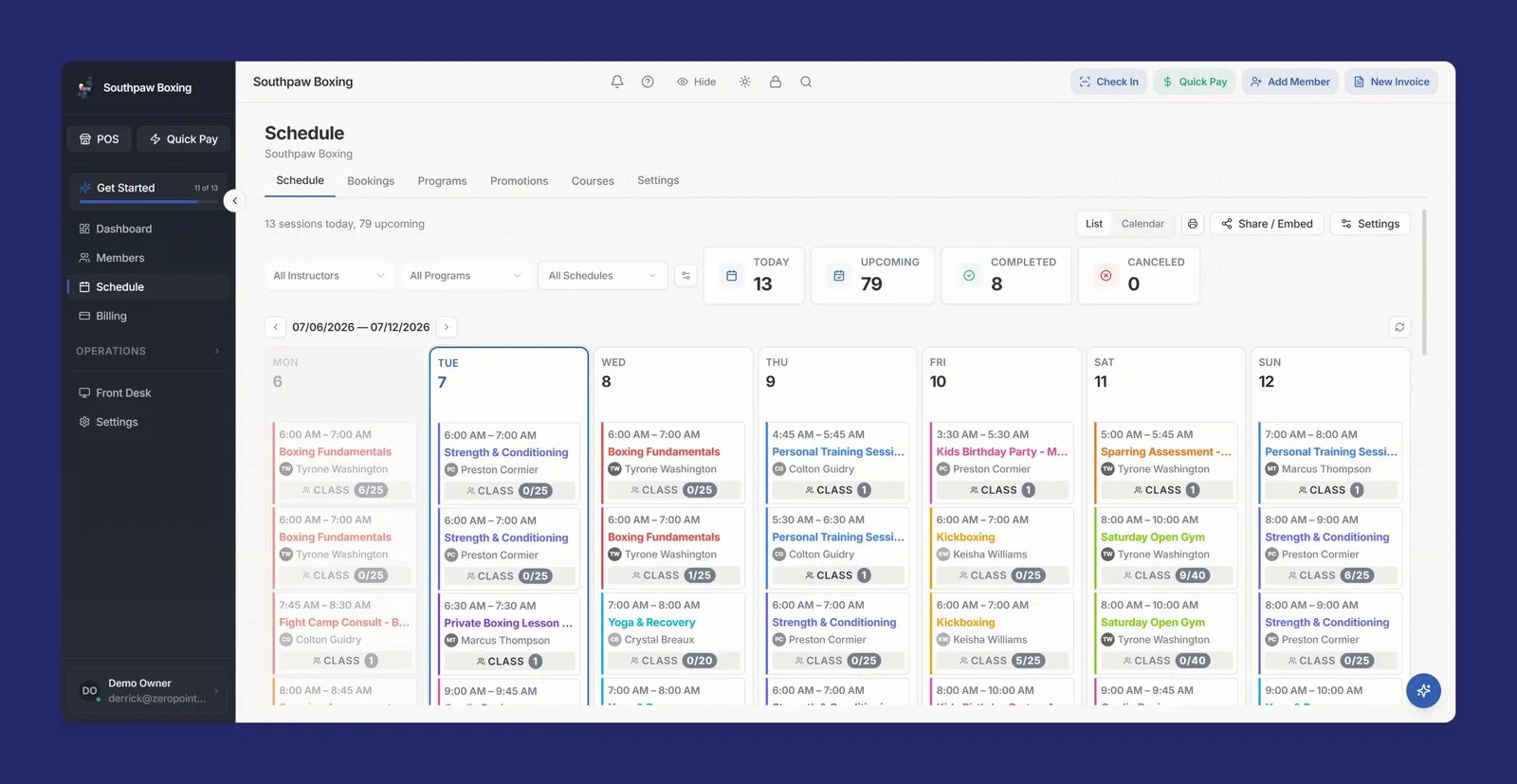Open the search magnifier icon
The width and height of the screenshot is (1517, 784).
[x=806, y=82]
